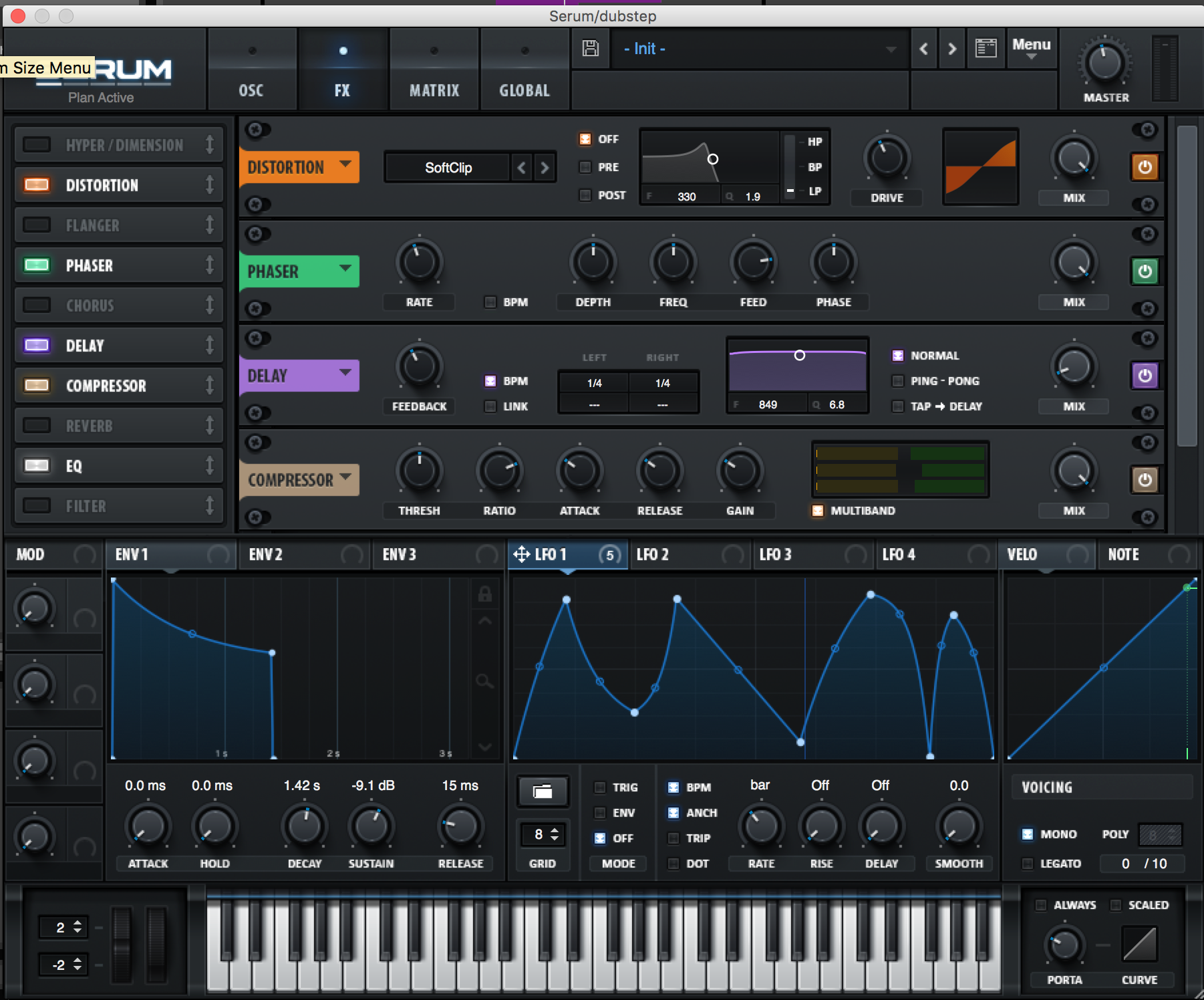Click the delay left 1/4 time value

coord(595,383)
